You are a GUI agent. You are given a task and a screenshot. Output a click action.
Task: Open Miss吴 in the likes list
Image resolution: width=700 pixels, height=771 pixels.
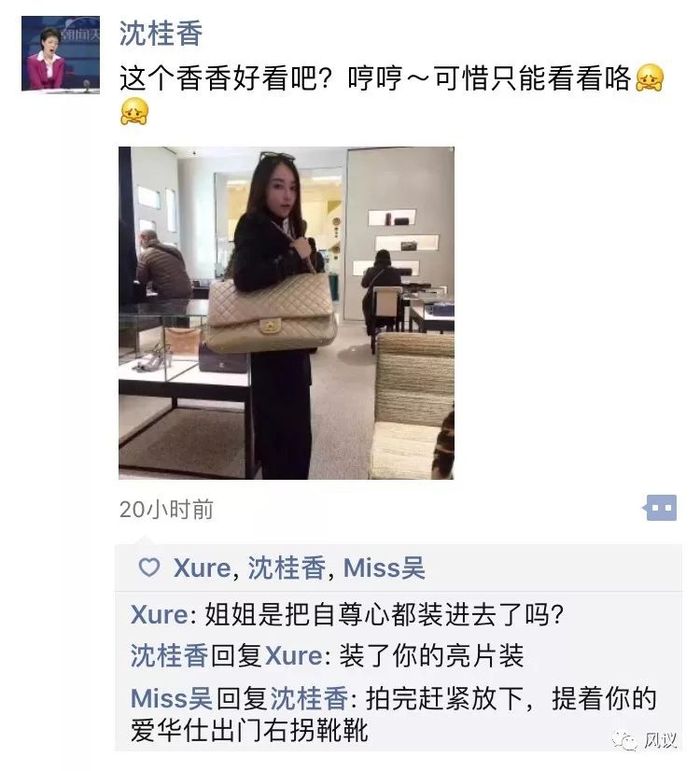[x=384, y=568]
